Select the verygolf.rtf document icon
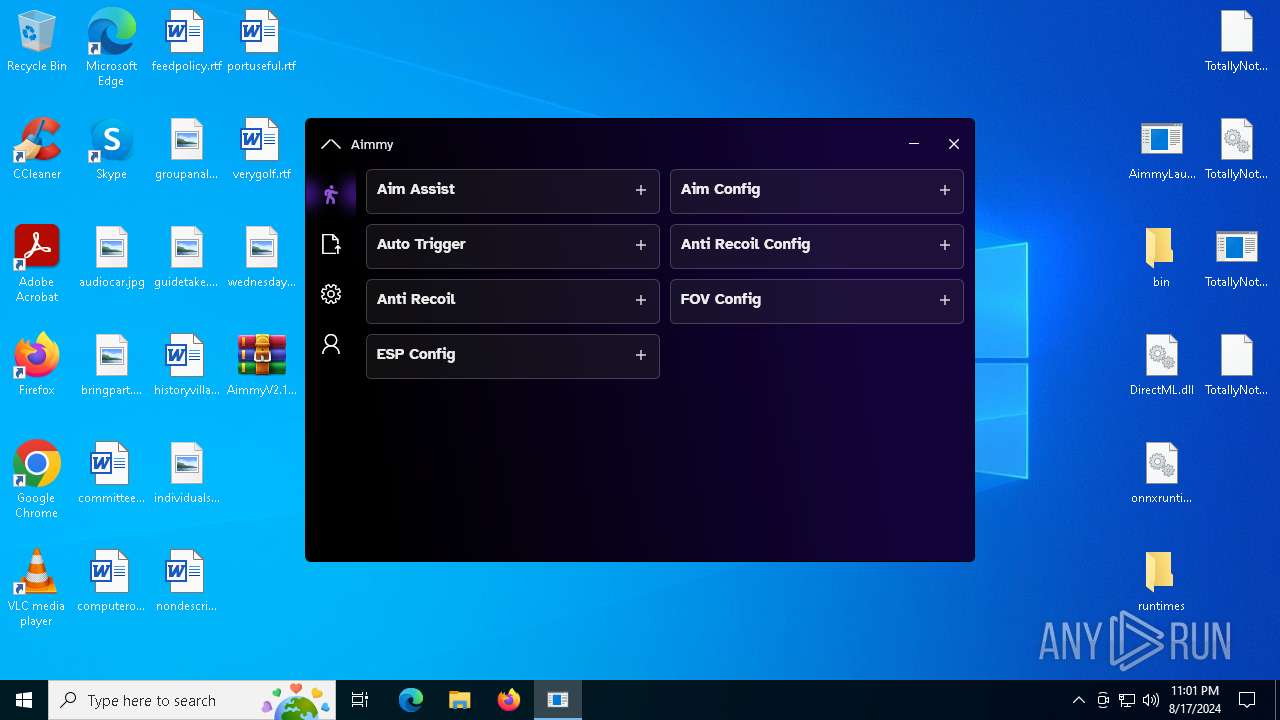Viewport: 1280px width, 720px height. point(261,150)
